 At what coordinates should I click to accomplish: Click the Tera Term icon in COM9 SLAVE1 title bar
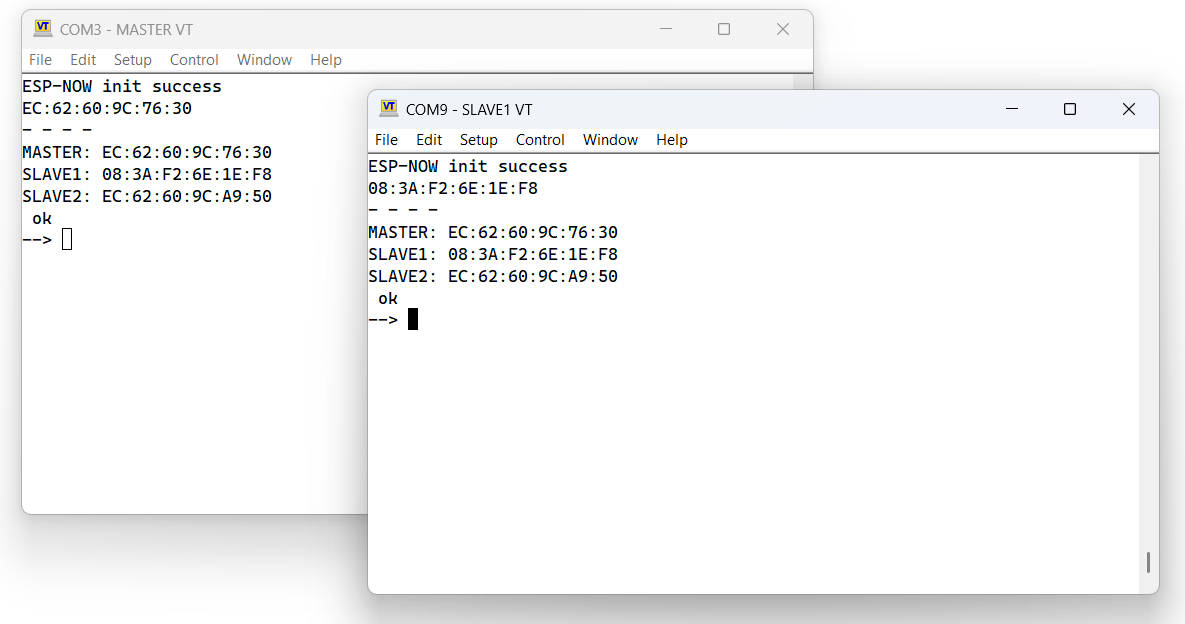pos(388,109)
